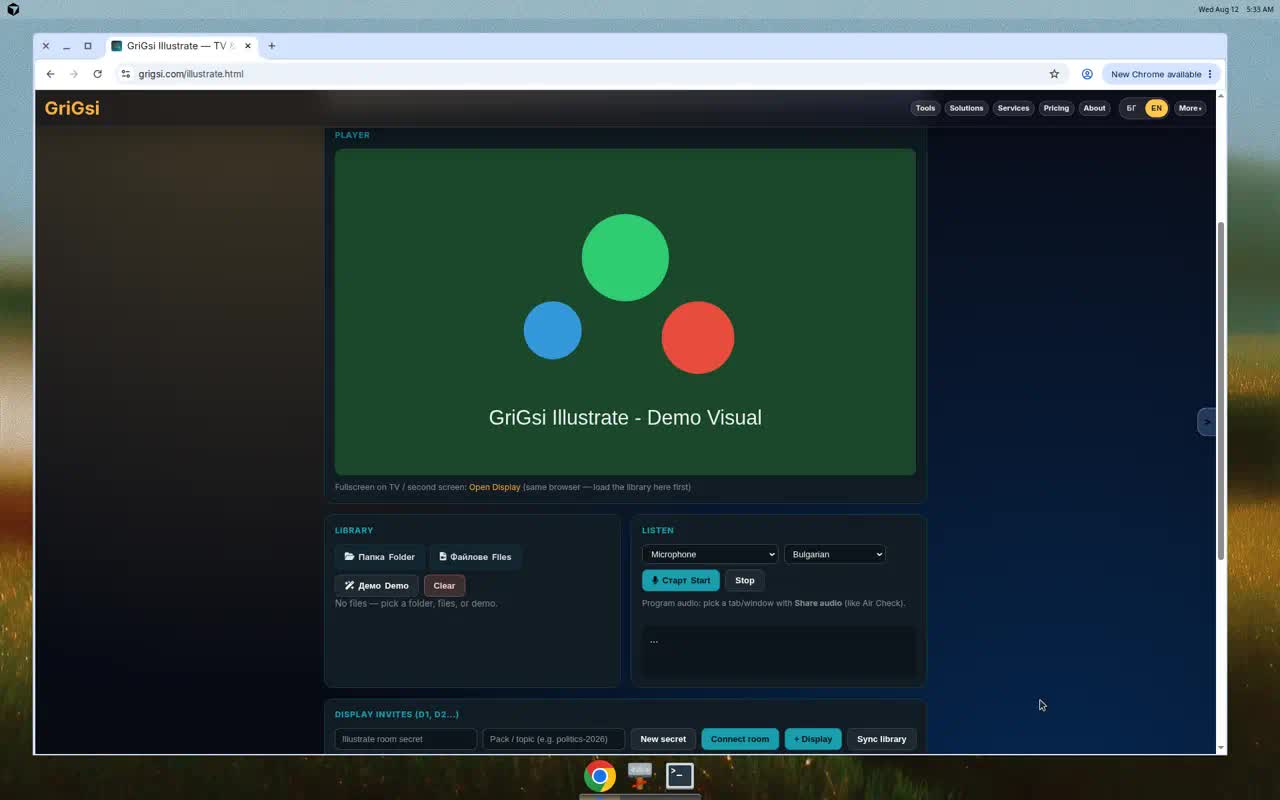View site information icon in address bar
The image size is (1280, 800).
coord(125,74)
